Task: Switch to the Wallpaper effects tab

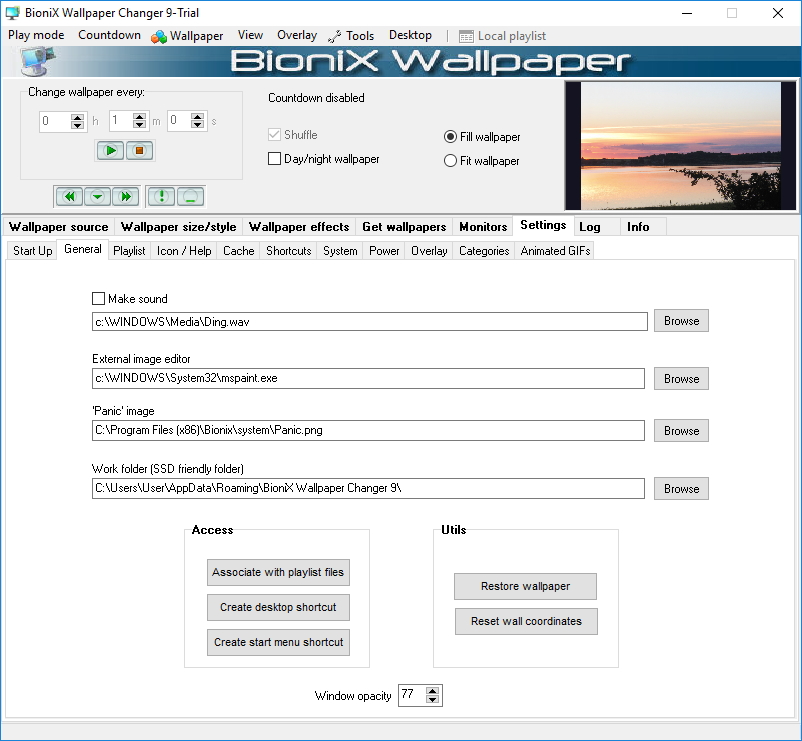Action: pyautogui.click(x=298, y=226)
